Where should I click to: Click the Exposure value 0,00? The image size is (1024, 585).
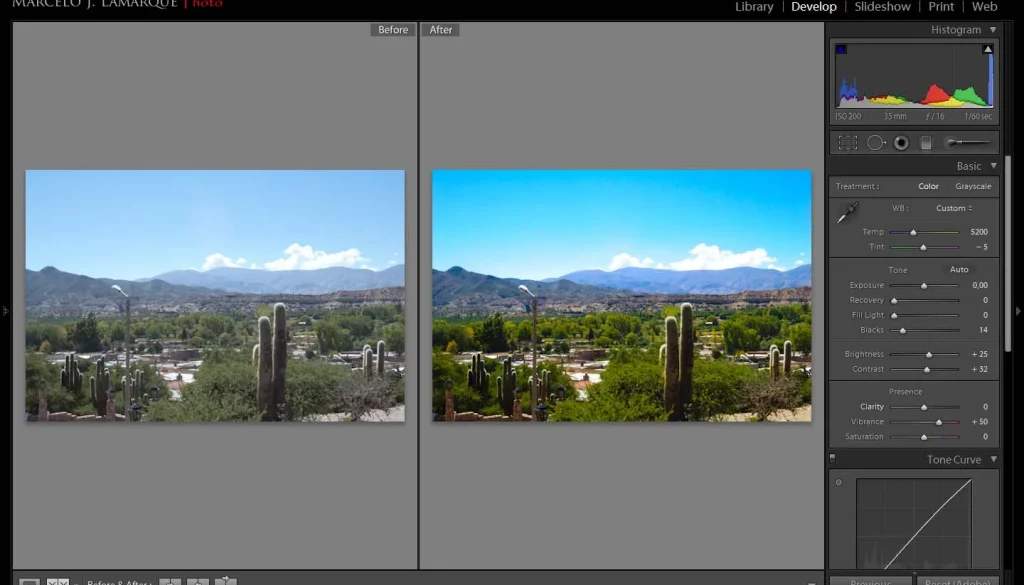[980, 285]
